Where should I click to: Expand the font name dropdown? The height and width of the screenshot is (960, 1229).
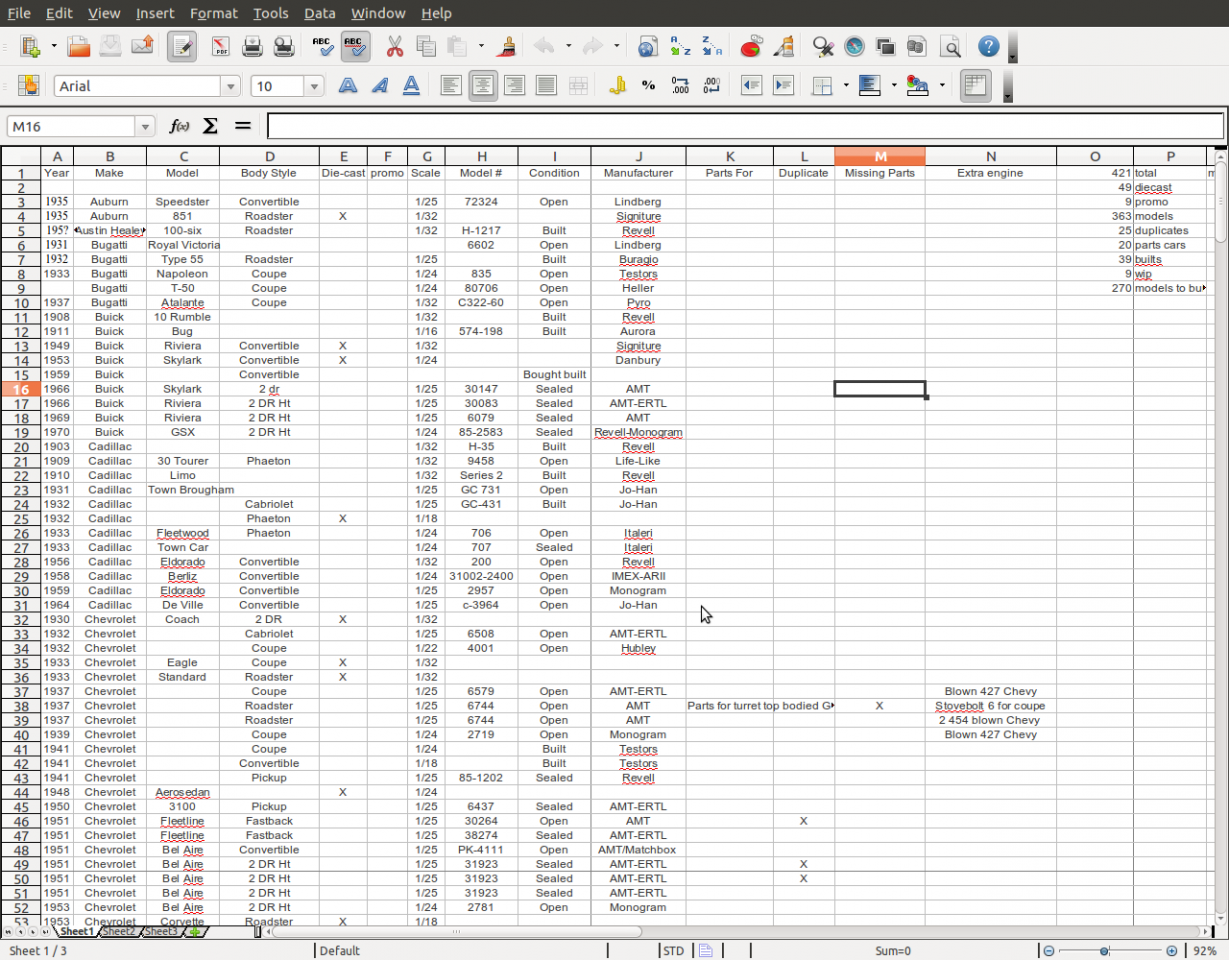click(231, 87)
